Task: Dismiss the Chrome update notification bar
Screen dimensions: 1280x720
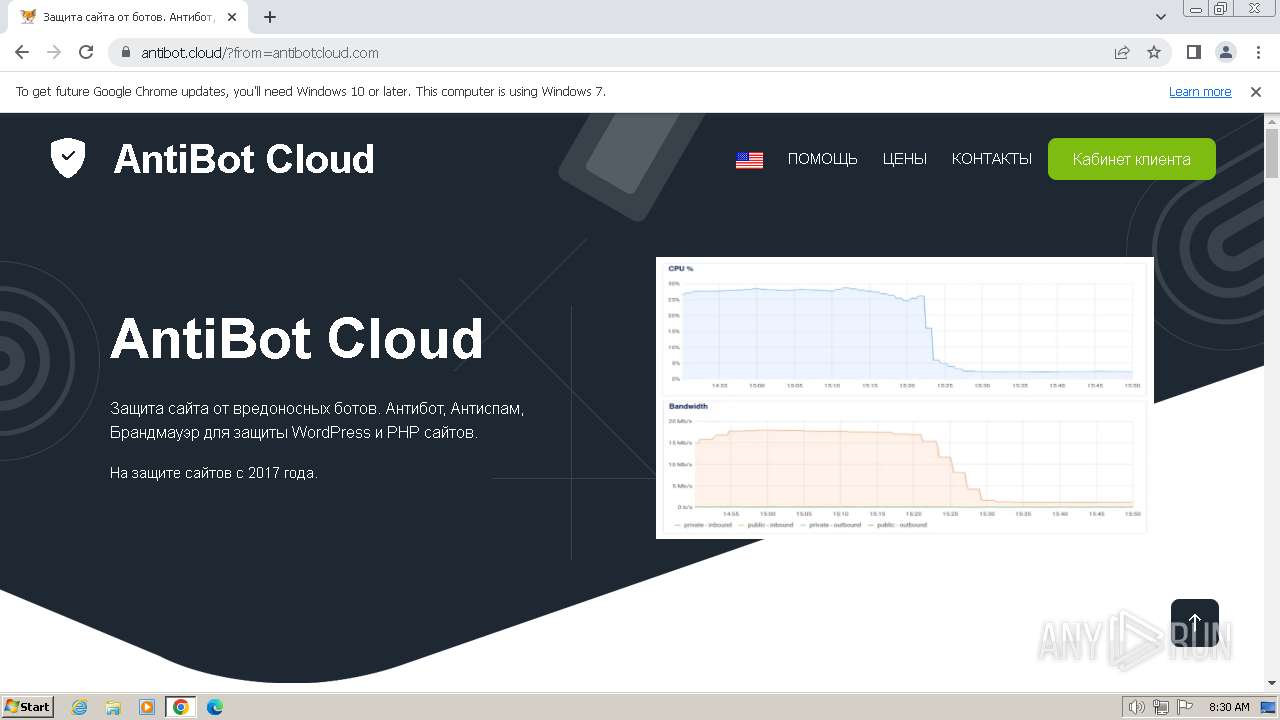Action: click(x=1256, y=92)
